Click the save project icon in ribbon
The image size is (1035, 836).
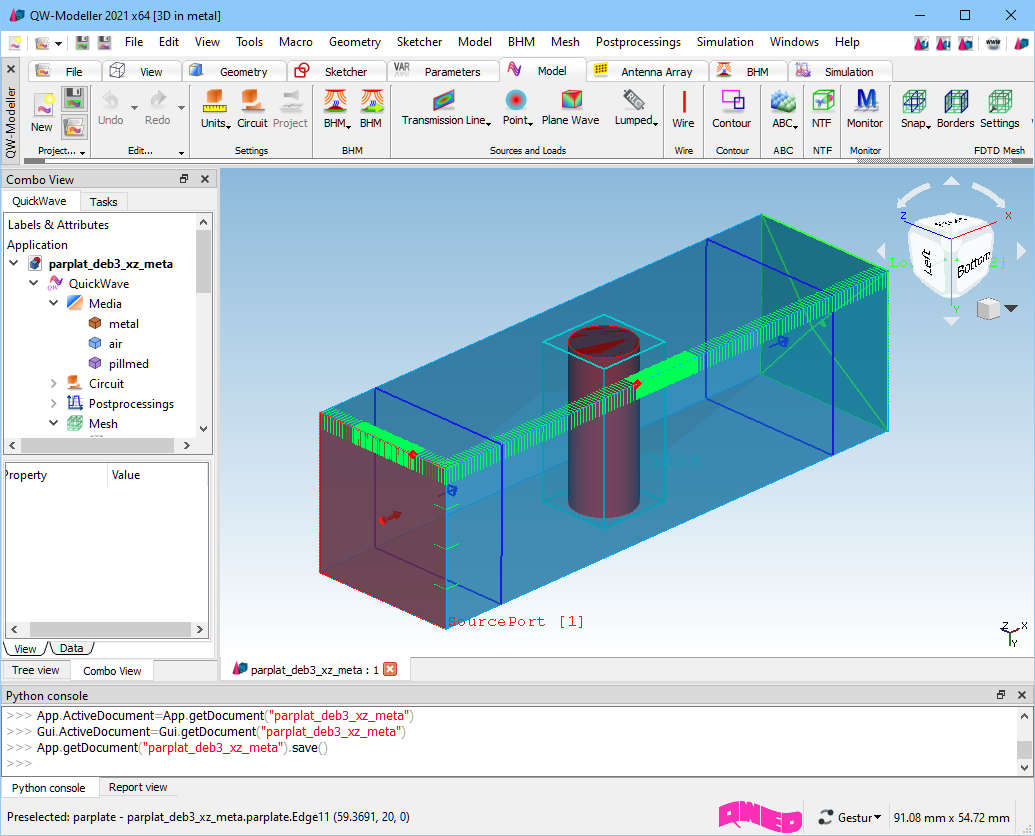[x=75, y=100]
